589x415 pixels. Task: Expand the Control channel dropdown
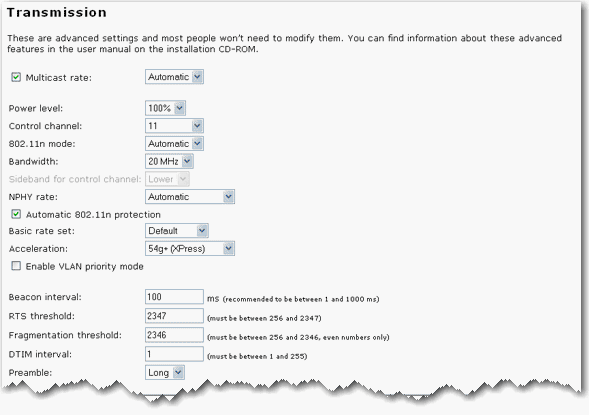(174, 126)
